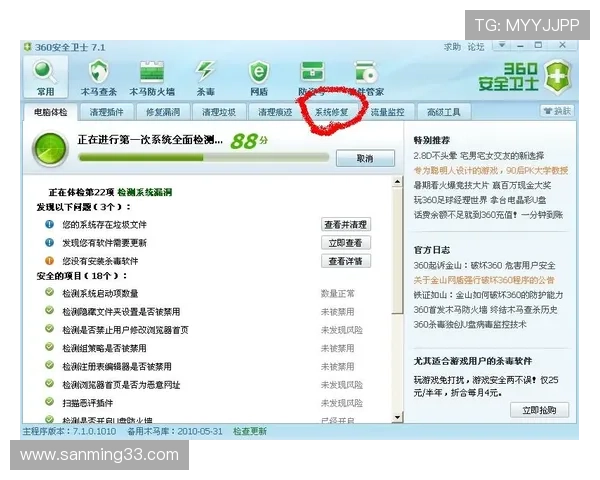Click check icon beside 检测注册表编辑器是否被禁用
The height and width of the screenshot is (480, 600).
coord(49,365)
